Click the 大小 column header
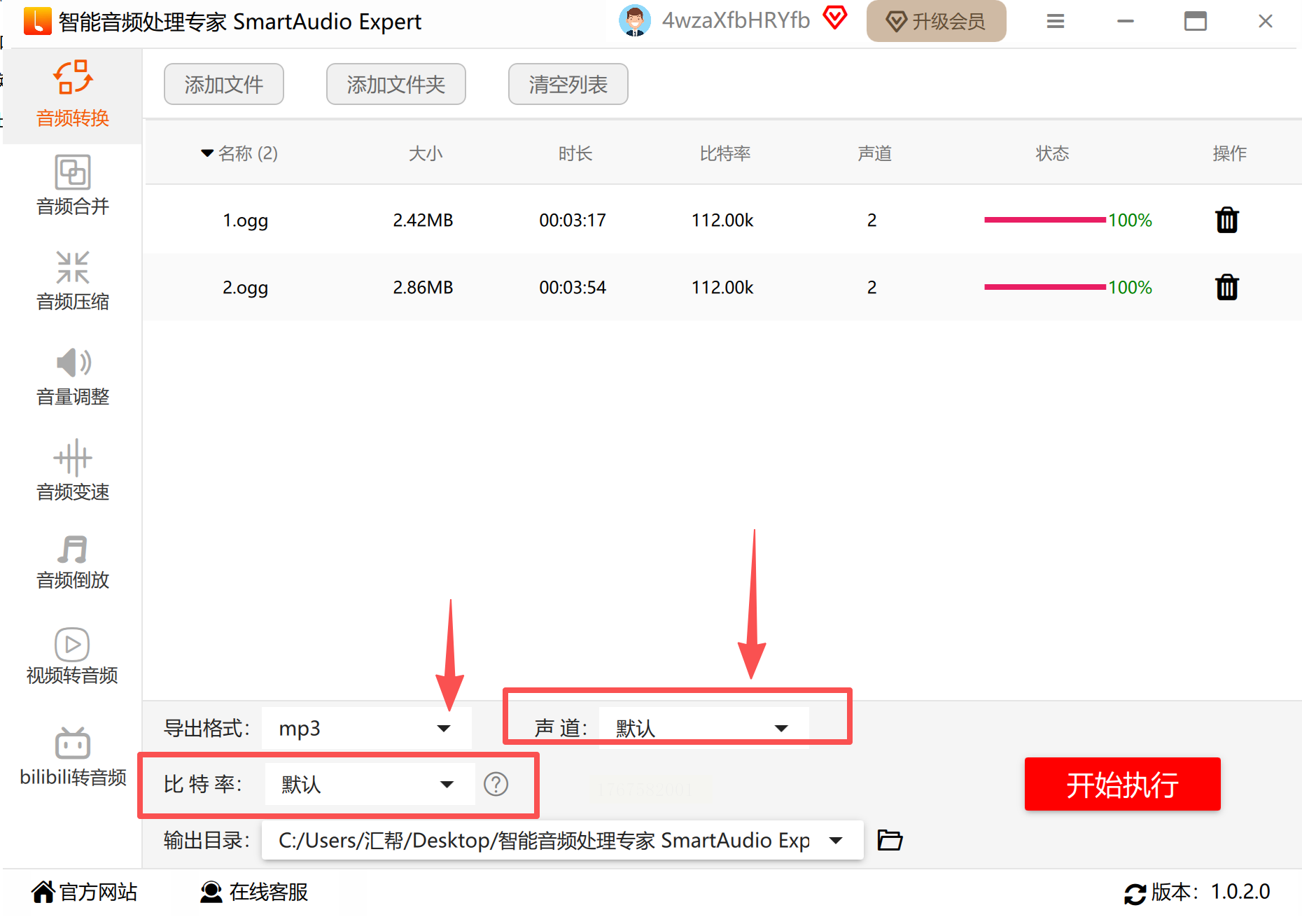The image size is (1302, 924). pyautogui.click(x=426, y=153)
